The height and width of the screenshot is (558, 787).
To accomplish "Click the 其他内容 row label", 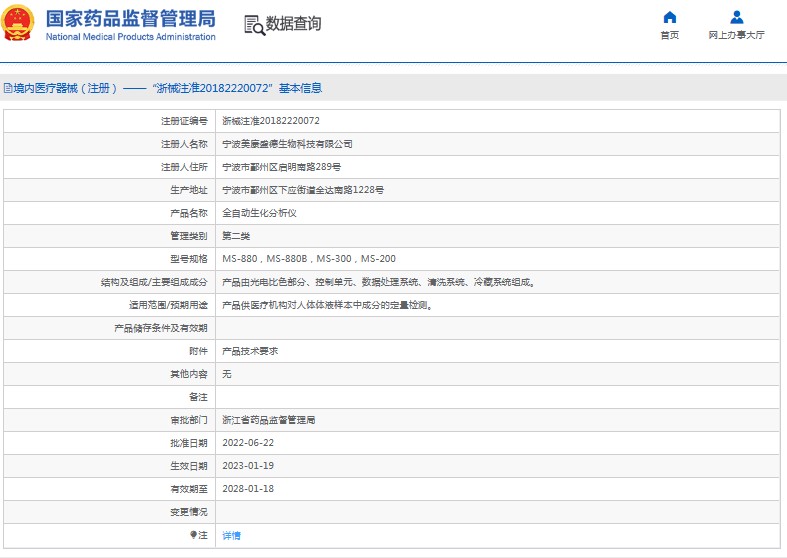I will (x=189, y=374).
